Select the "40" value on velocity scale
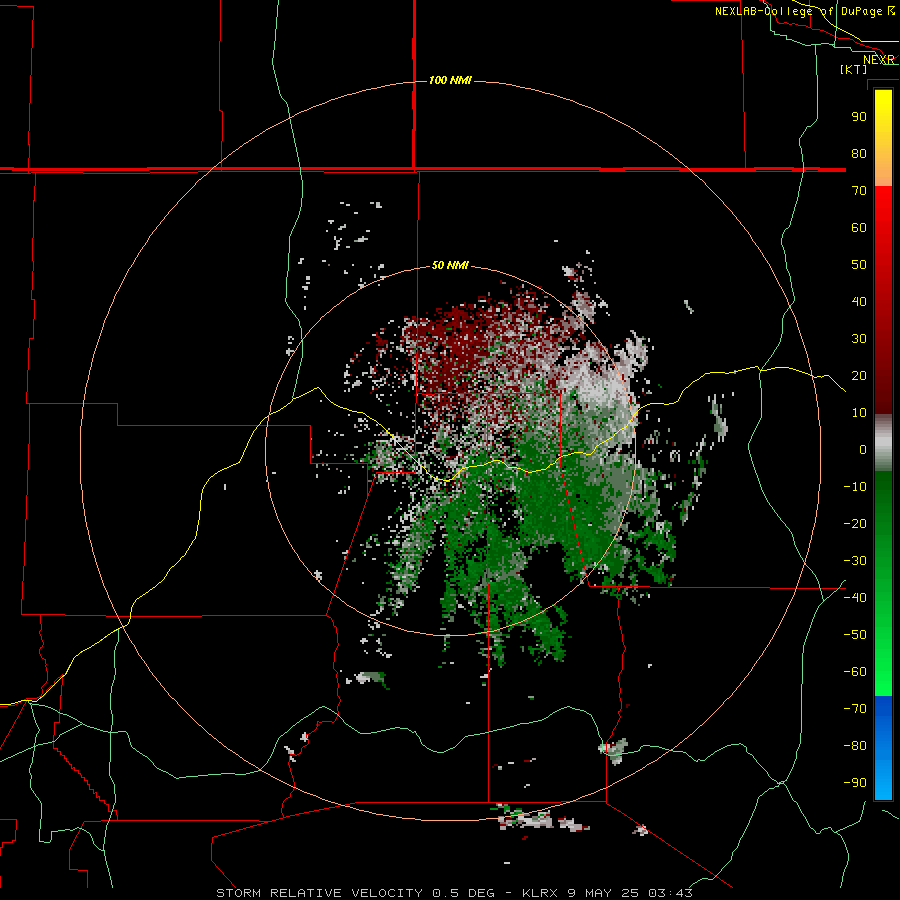The width and height of the screenshot is (900, 900). click(859, 301)
